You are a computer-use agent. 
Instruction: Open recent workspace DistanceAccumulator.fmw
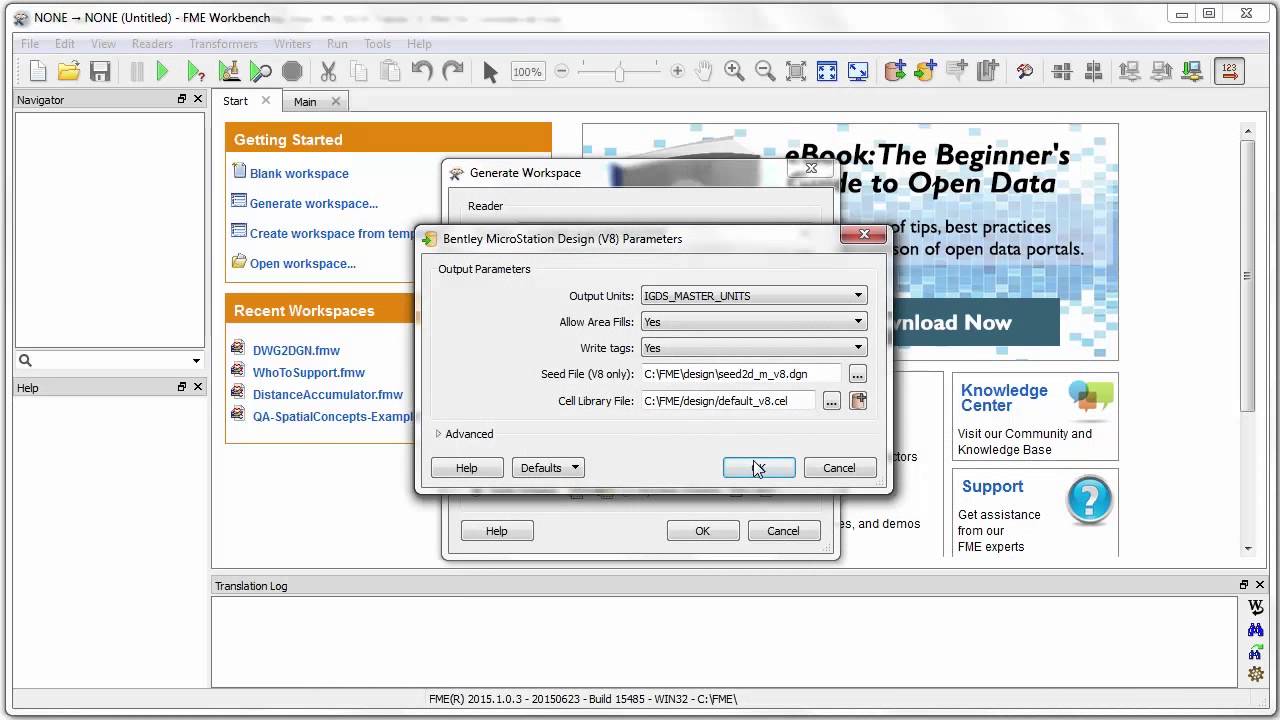coord(328,395)
